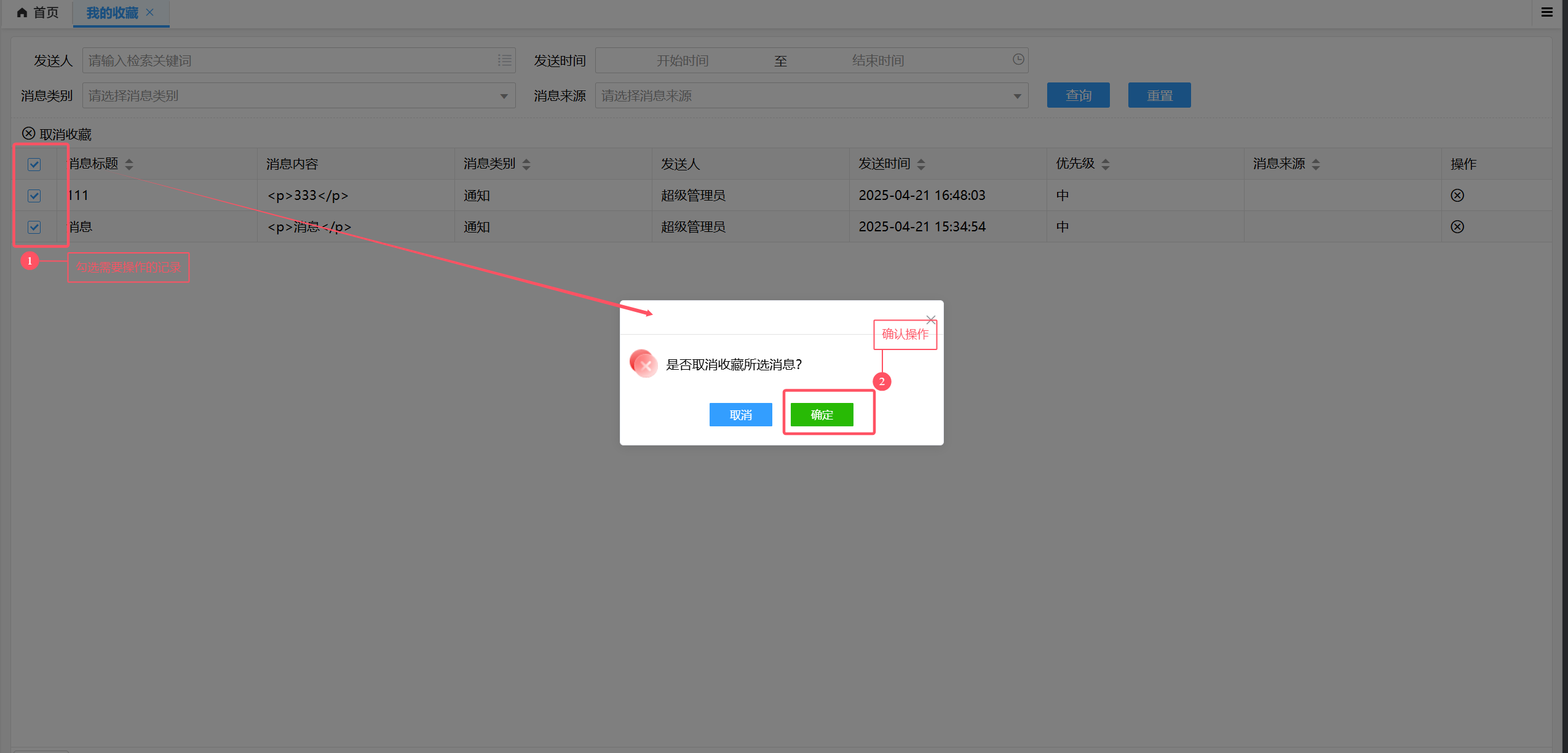Select the 我的收藏 tab
The height and width of the screenshot is (753, 1568).
coord(112,12)
